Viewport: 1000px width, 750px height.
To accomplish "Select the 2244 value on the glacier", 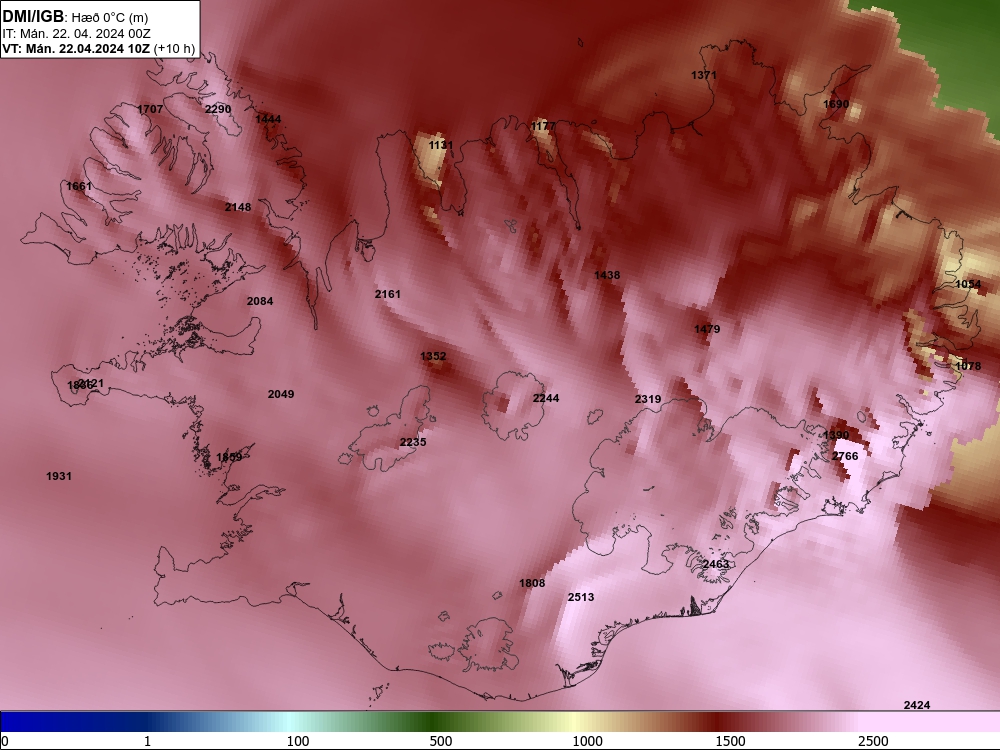I will point(546,399).
